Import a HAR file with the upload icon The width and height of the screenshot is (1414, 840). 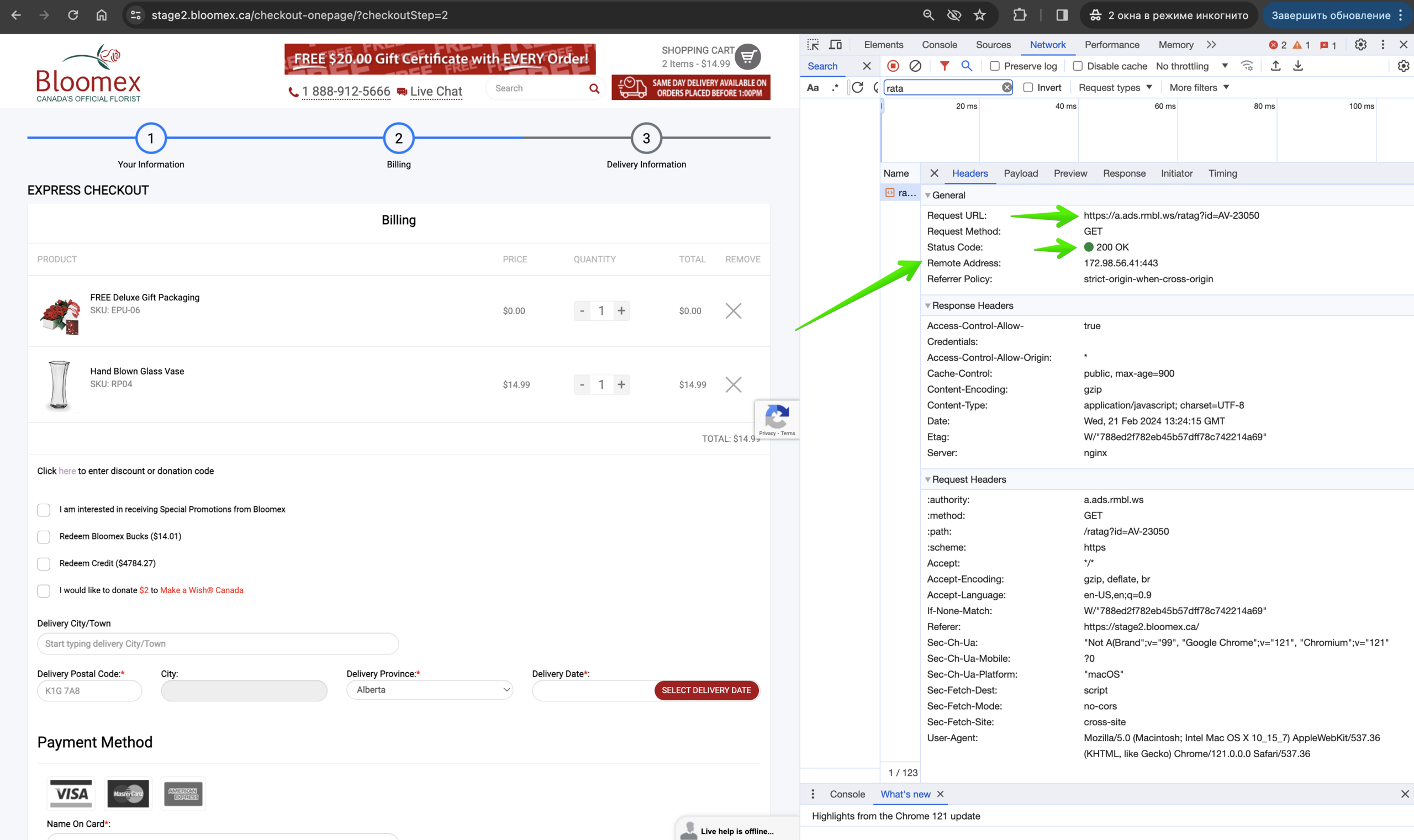pyautogui.click(x=1276, y=66)
